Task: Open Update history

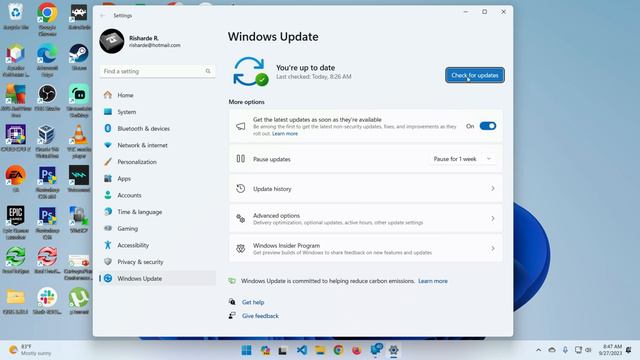Action: click(366, 189)
